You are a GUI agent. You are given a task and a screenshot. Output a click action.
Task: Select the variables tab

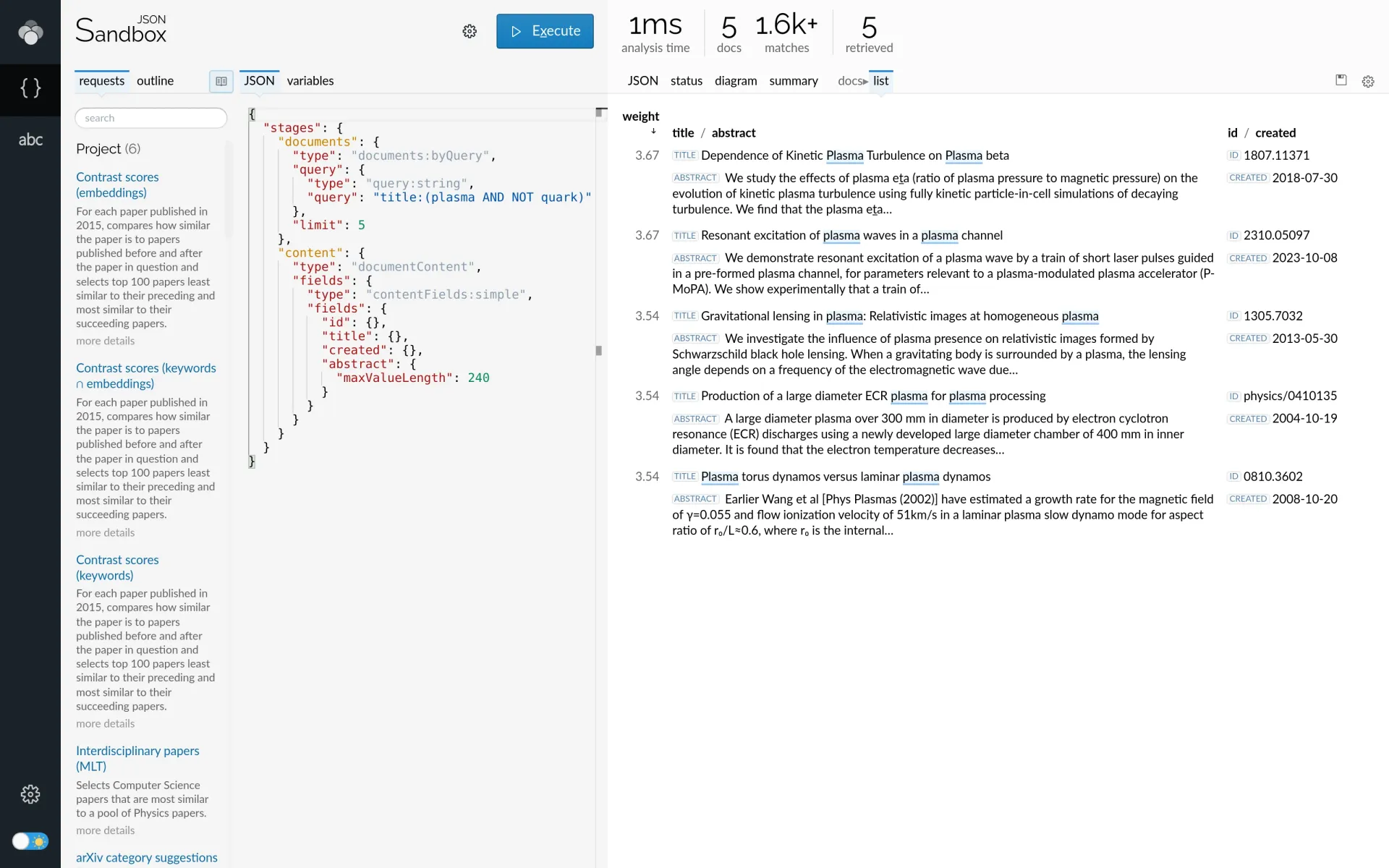pyautogui.click(x=310, y=81)
